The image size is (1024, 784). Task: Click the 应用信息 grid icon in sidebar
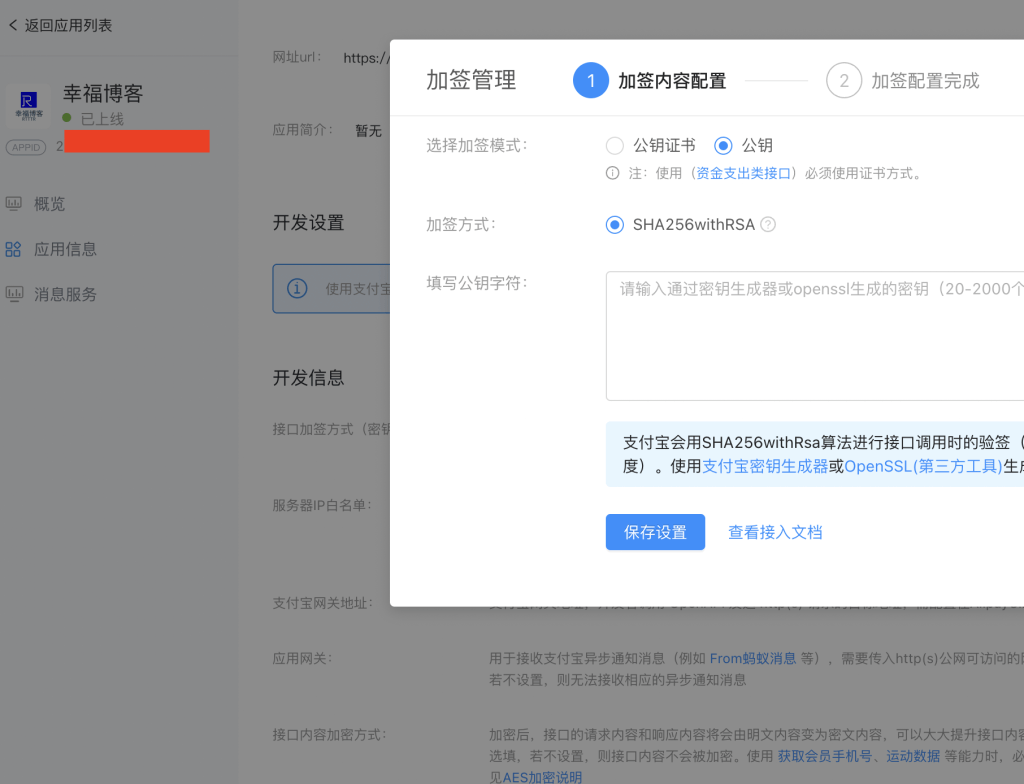[14, 249]
